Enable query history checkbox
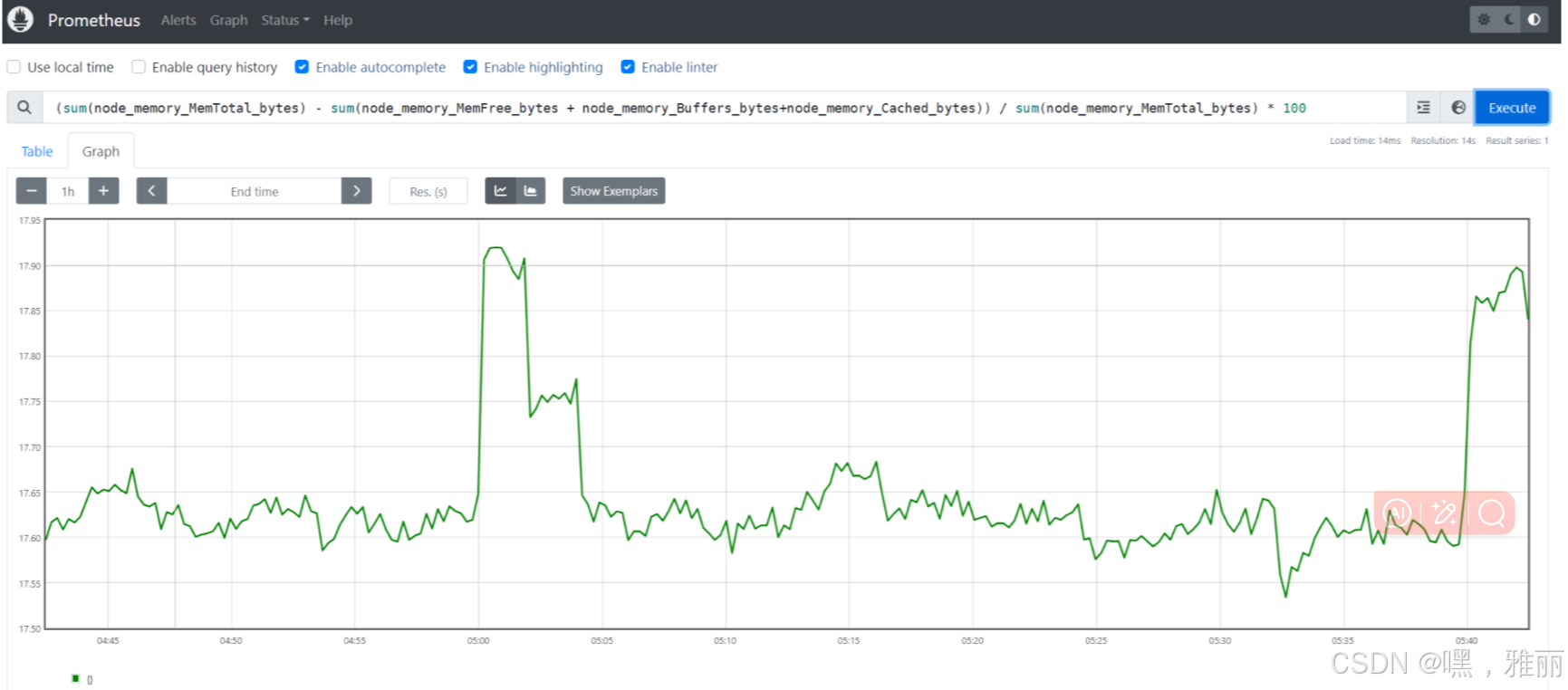The image size is (1568, 690). pyautogui.click(x=139, y=67)
